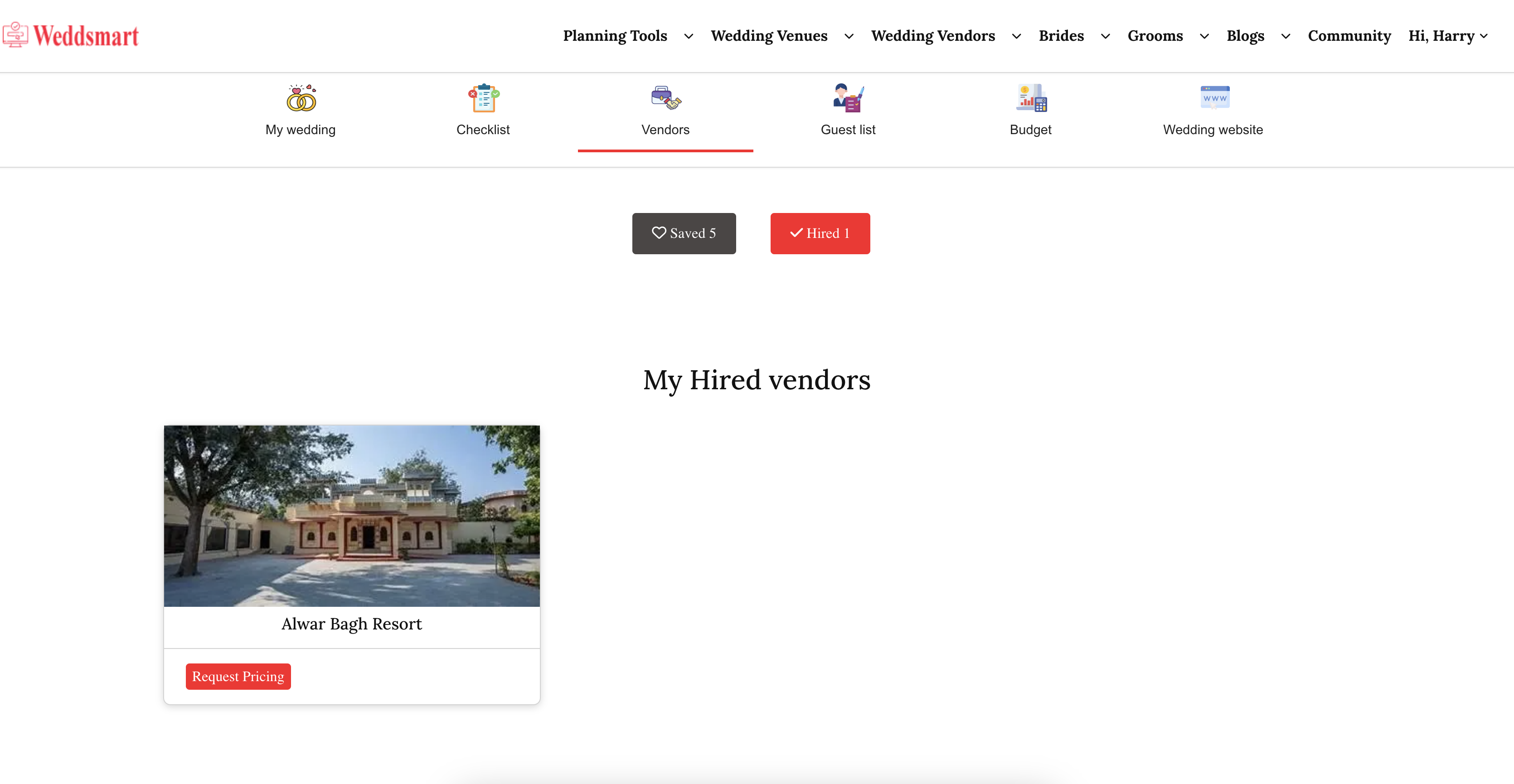The width and height of the screenshot is (1514, 784).
Task: Expand the Wedding Venues dropdown arrow
Action: coord(849,36)
